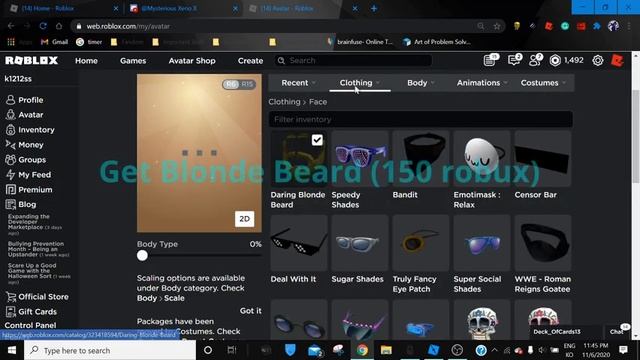Open a new browser tab
This screenshot has height=360, width=640.
click(374, 8)
